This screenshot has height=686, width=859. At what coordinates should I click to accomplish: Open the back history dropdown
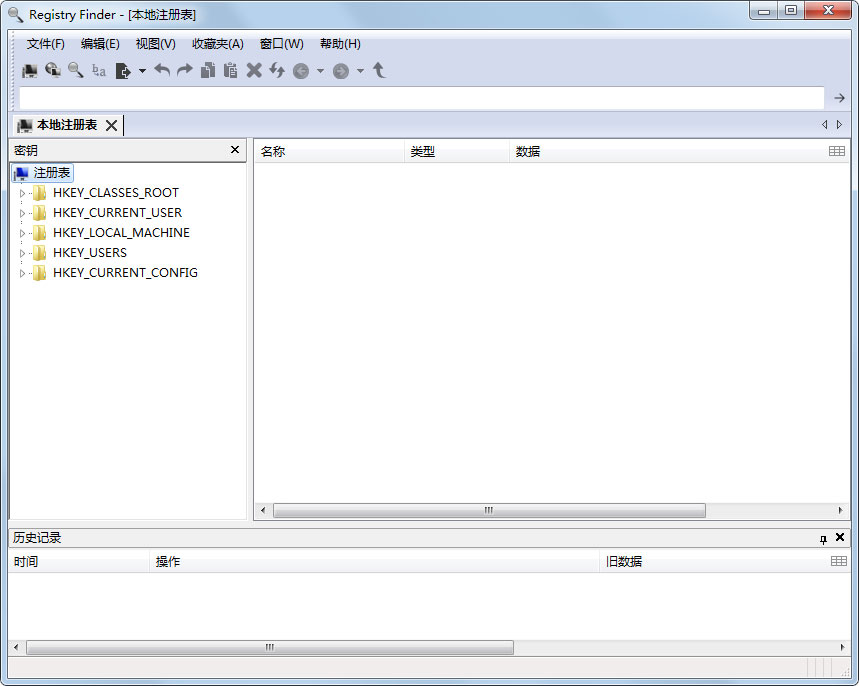320,71
